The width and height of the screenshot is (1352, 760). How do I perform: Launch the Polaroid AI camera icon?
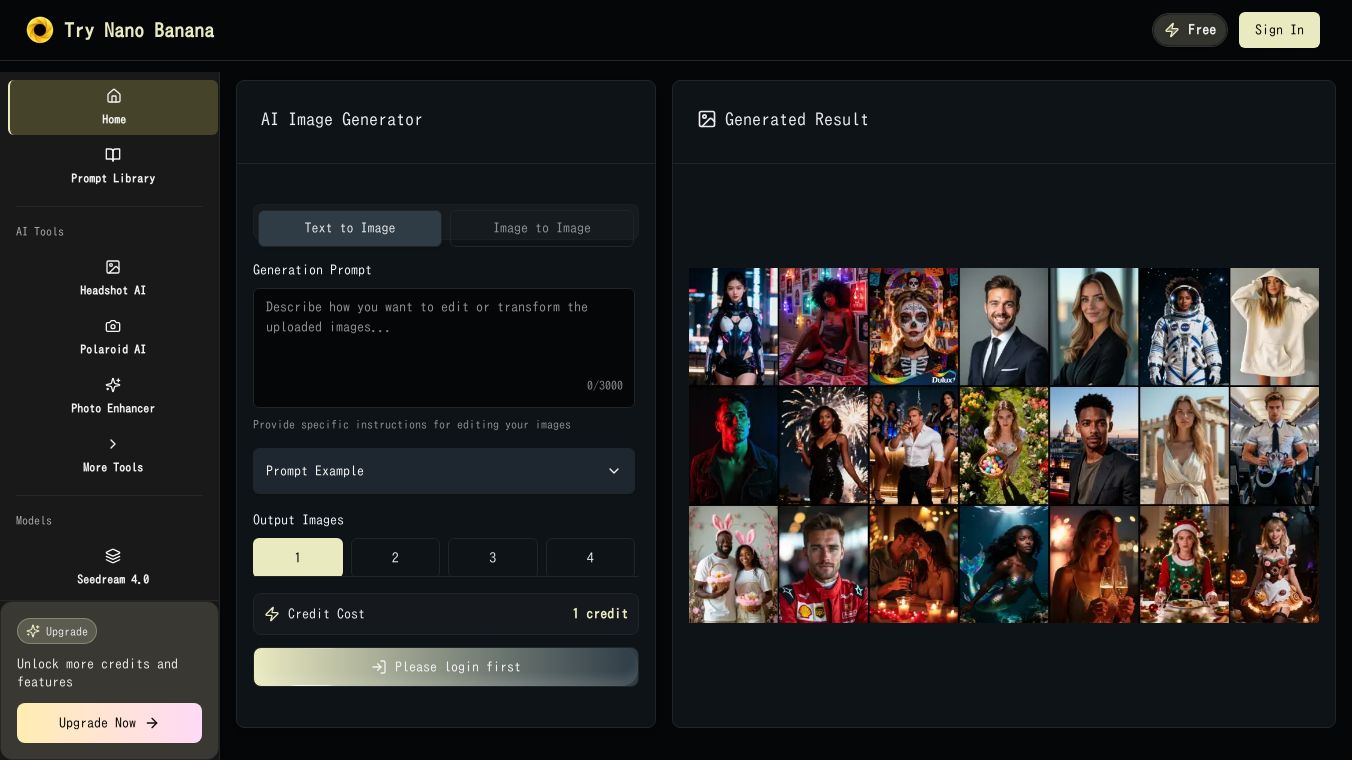pyautogui.click(x=113, y=326)
